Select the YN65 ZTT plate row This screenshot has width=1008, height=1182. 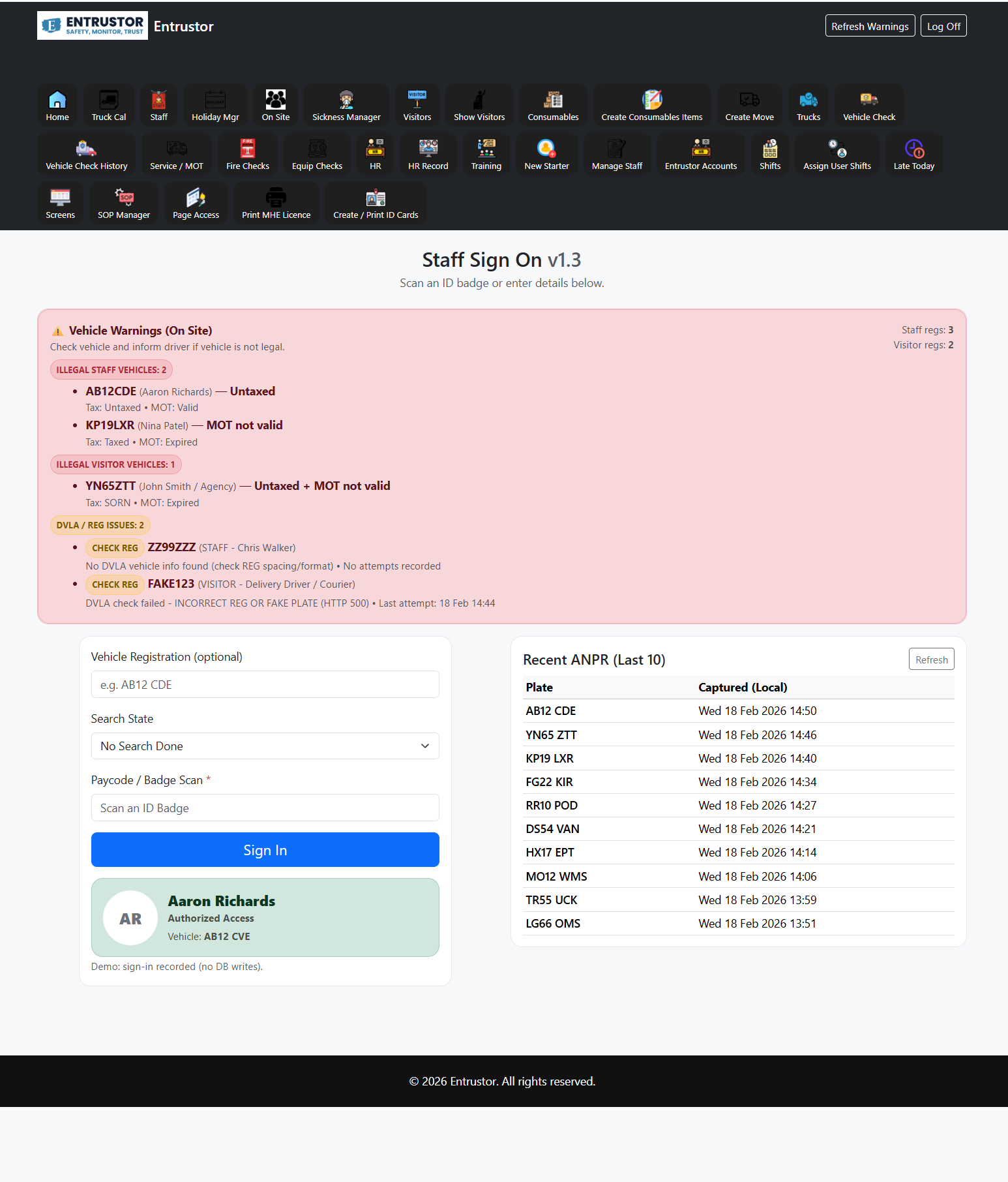point(739,735)
